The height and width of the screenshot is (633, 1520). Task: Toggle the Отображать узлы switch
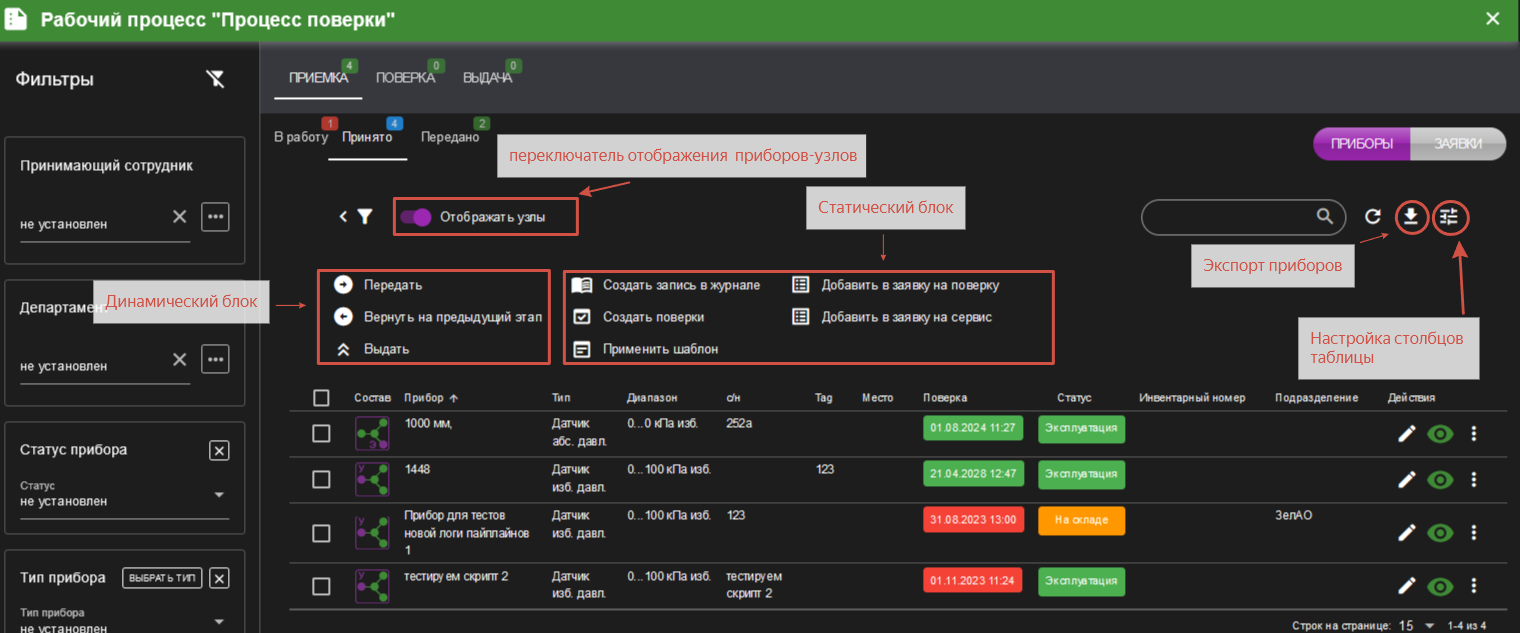click(415, 216)
